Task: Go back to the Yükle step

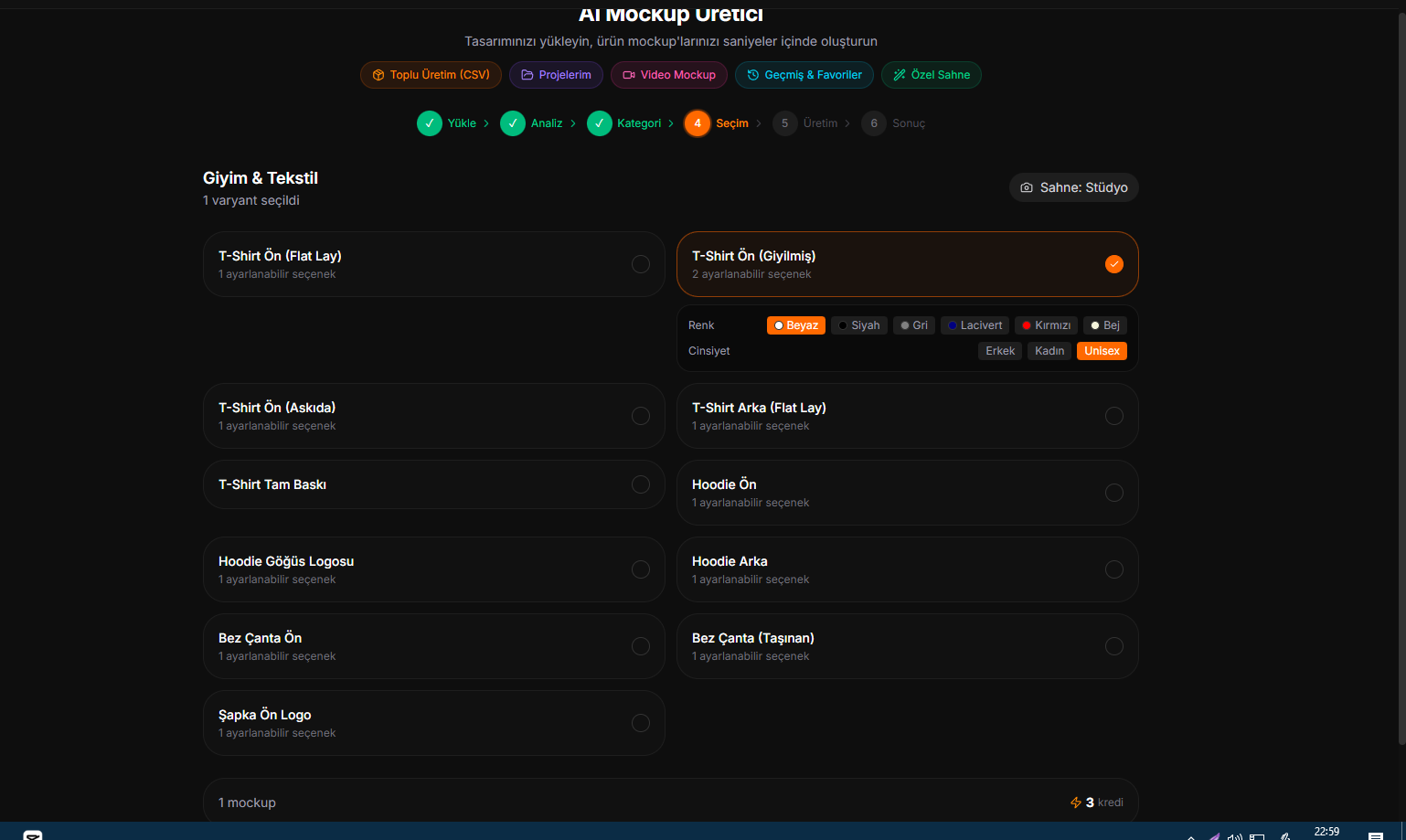Action: tap(446, 123)
